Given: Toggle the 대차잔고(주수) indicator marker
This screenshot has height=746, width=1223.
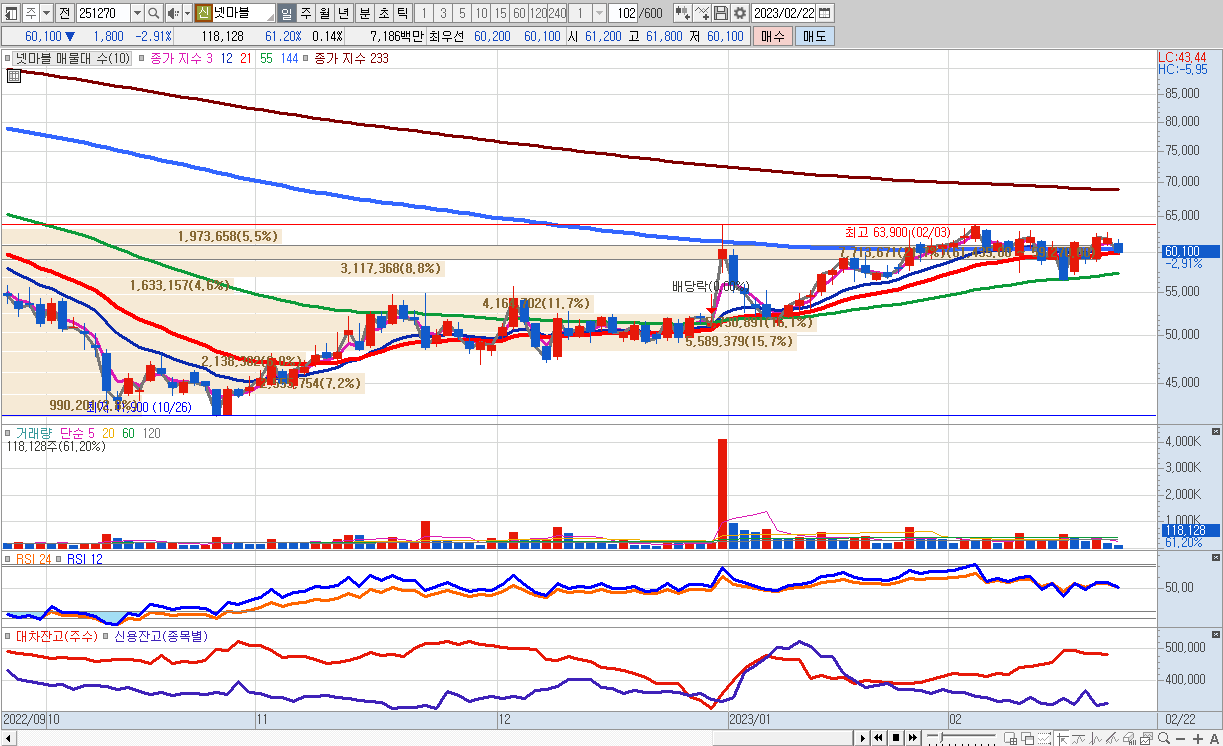Looking at the screenshot, I should (8, 635).
